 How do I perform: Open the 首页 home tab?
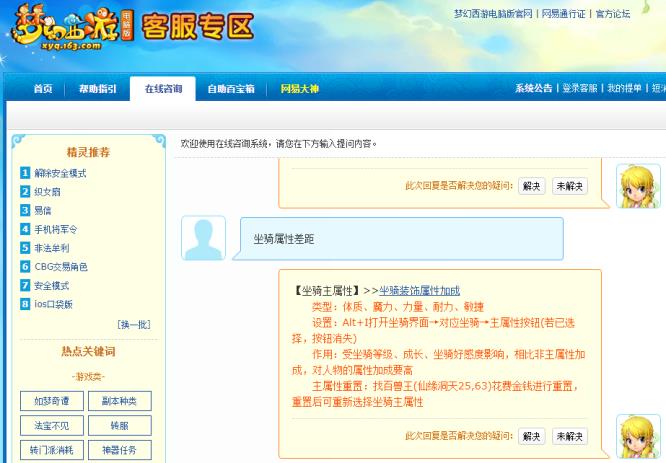(x=43, y=88)
